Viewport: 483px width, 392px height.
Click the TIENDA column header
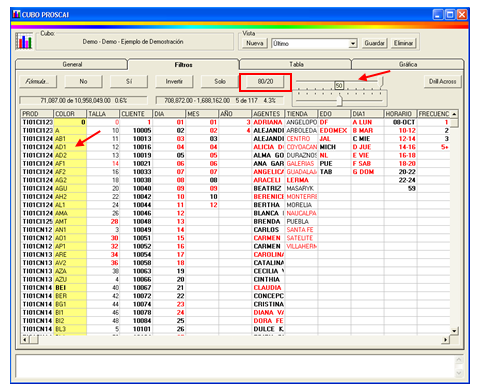[x=301, y=114]
